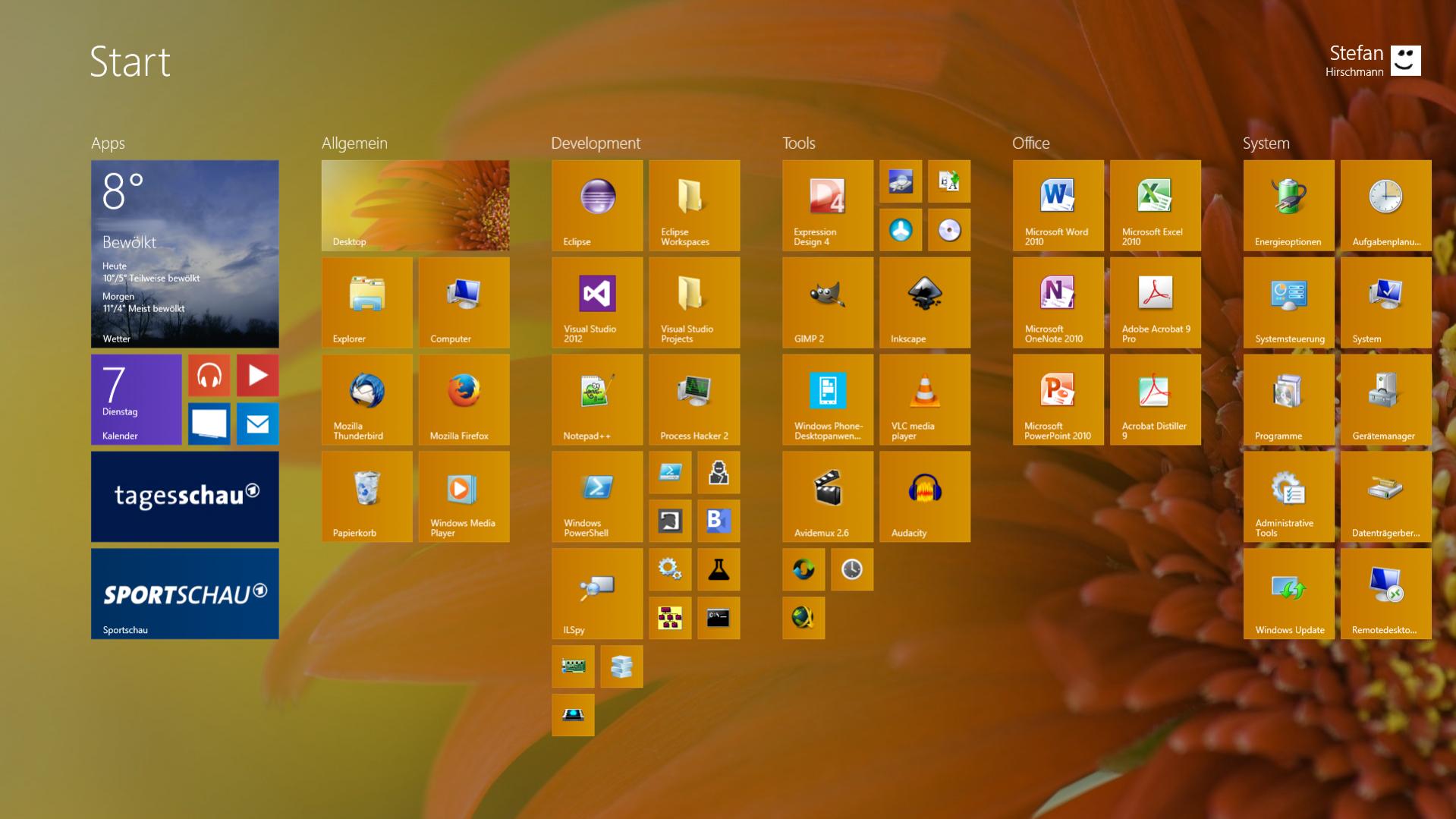Open Windows Phone Desktop app tile
This screenshot has width=1456, height=819.
pos(829,399)
